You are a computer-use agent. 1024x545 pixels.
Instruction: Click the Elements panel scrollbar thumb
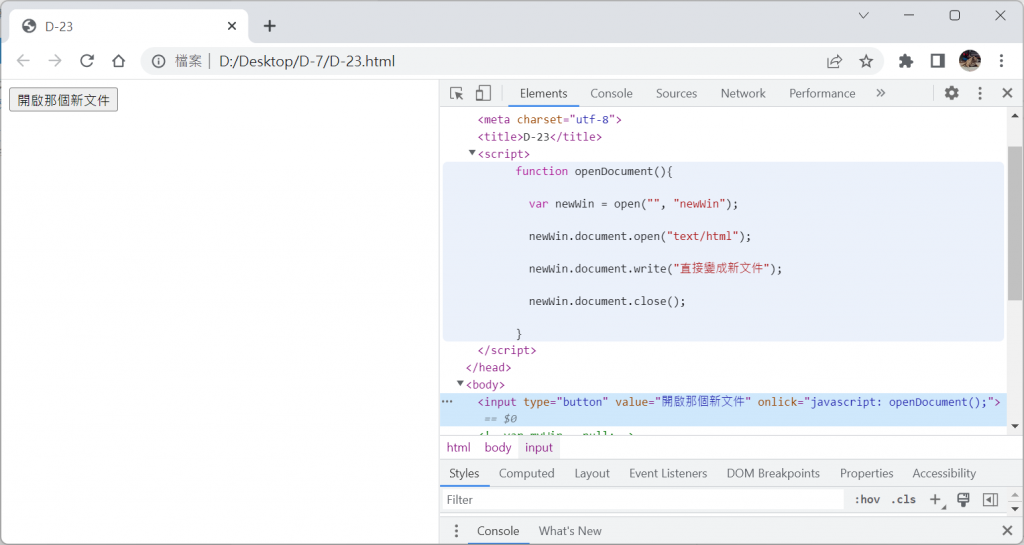point(1015,223)
